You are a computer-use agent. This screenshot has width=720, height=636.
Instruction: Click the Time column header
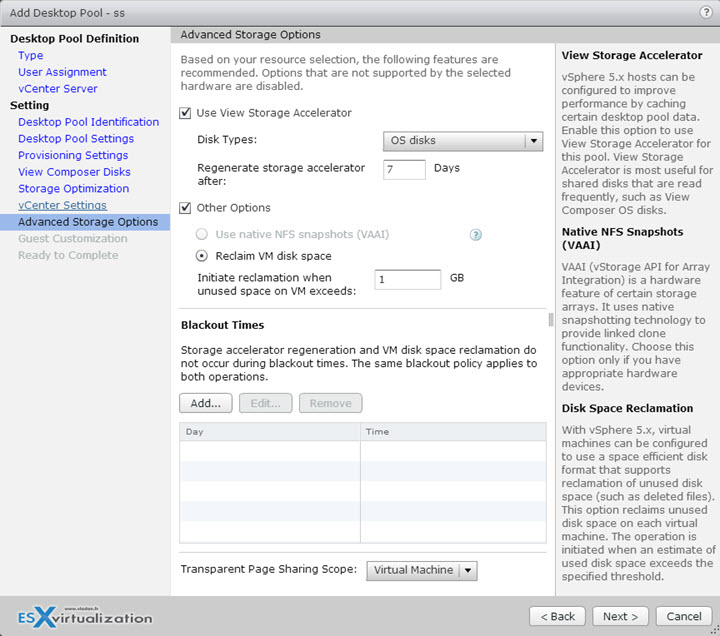[454, 432]
